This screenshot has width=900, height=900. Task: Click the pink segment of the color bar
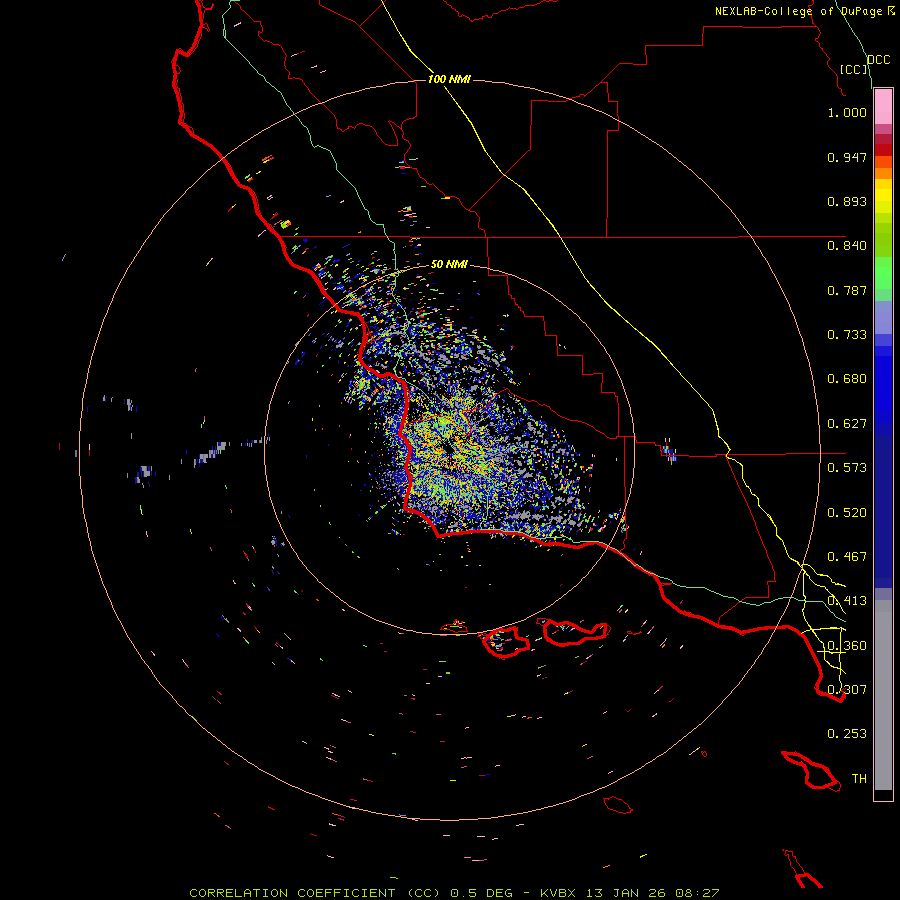click(x=883, y=107)
